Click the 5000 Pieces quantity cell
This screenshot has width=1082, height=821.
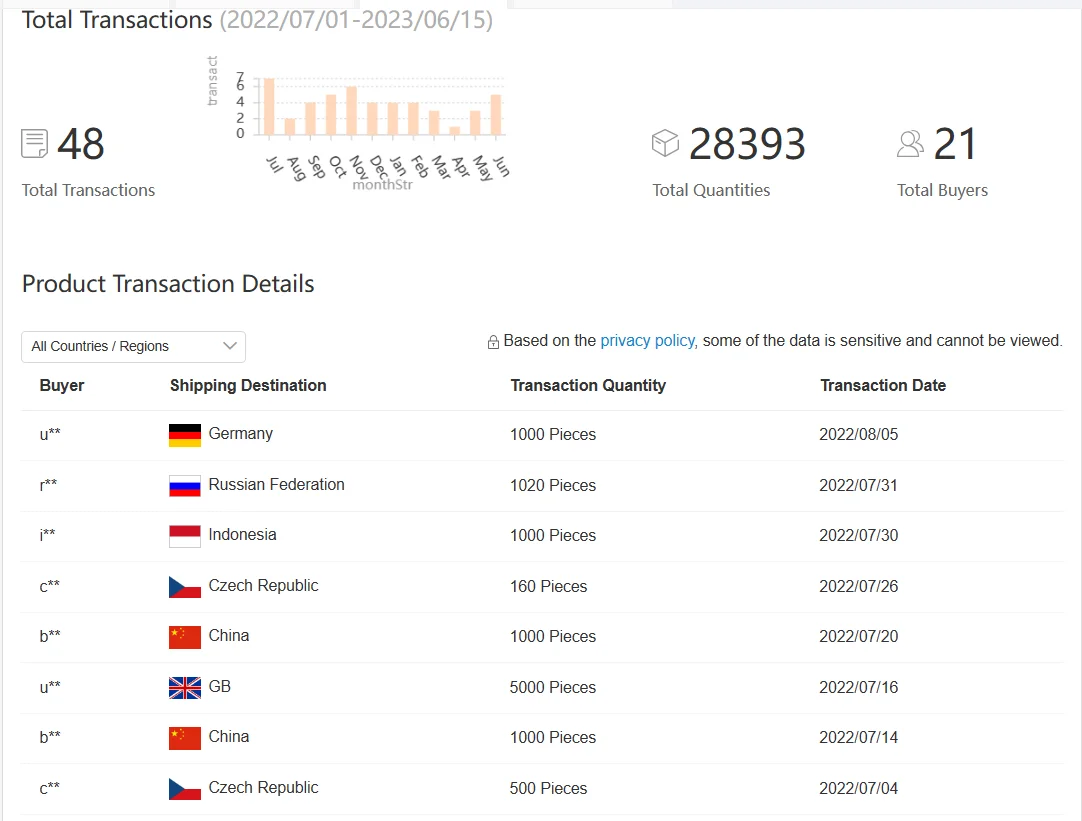(553, 687)
